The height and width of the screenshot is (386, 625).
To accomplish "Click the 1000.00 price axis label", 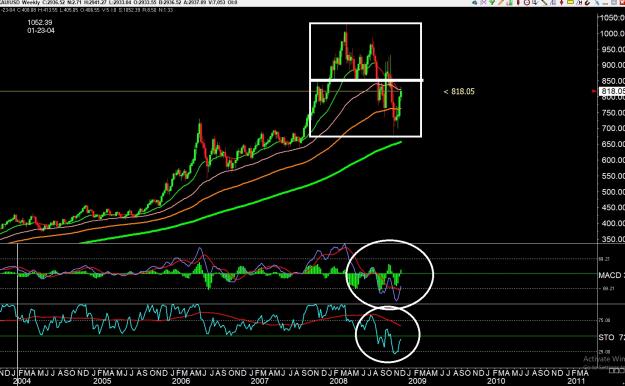I will (x=612, y=33).
